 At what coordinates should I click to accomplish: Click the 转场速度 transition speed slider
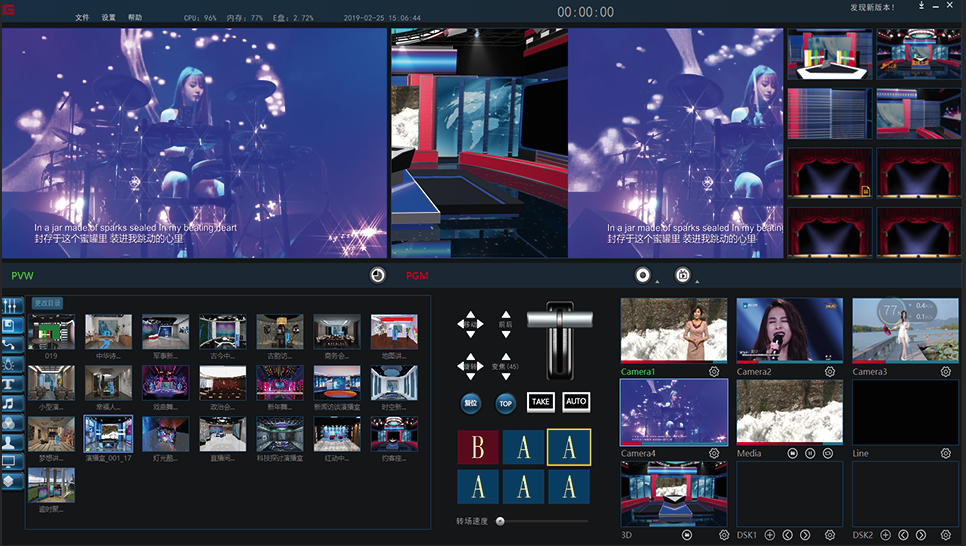click(x=500, y=521)
